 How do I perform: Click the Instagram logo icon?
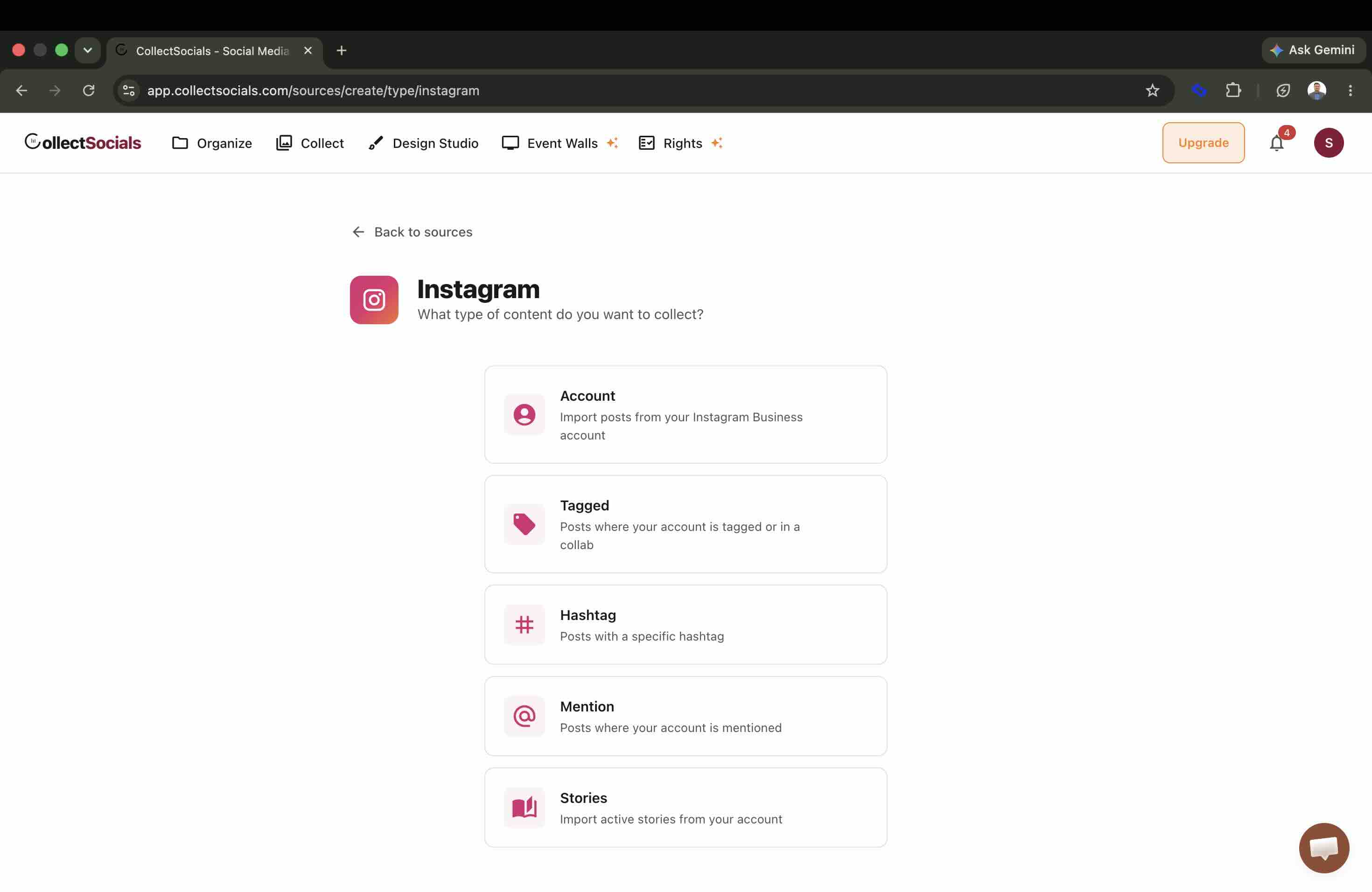[x=374, y=300]
